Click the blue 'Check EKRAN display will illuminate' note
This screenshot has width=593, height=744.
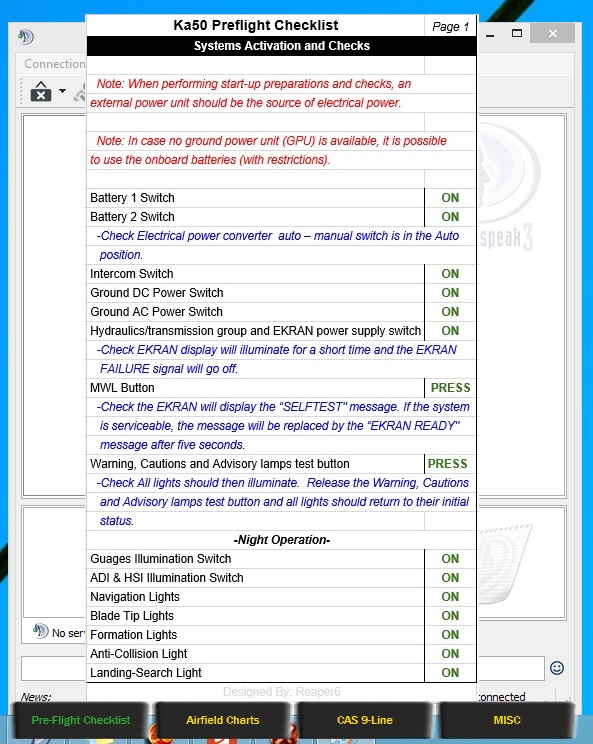coord(277,359)
